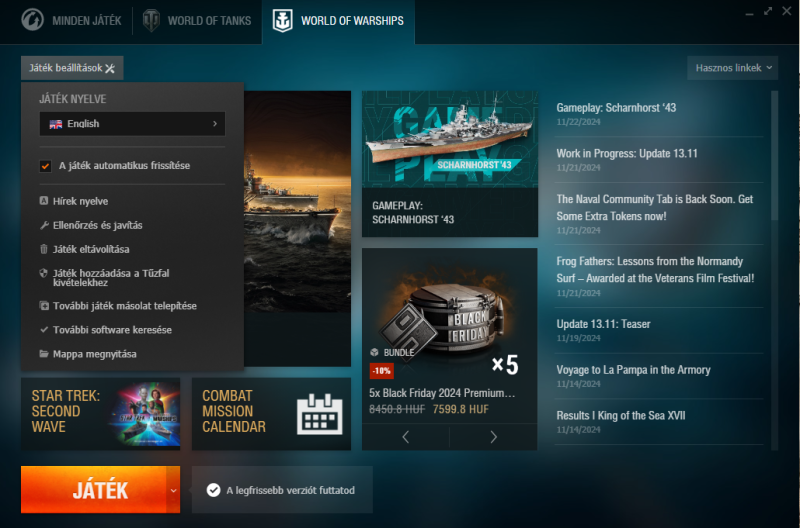Click the World of Warships anchor icon
800x528 pixels.
(x=282, y=21)
